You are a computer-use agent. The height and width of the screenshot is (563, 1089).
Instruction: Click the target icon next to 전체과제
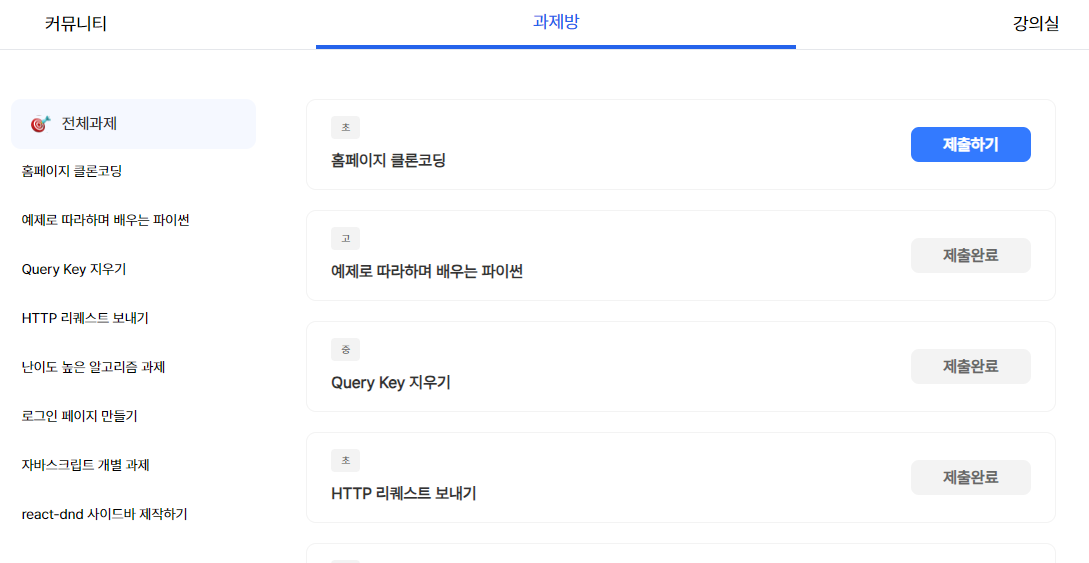[x=40, y=124]
